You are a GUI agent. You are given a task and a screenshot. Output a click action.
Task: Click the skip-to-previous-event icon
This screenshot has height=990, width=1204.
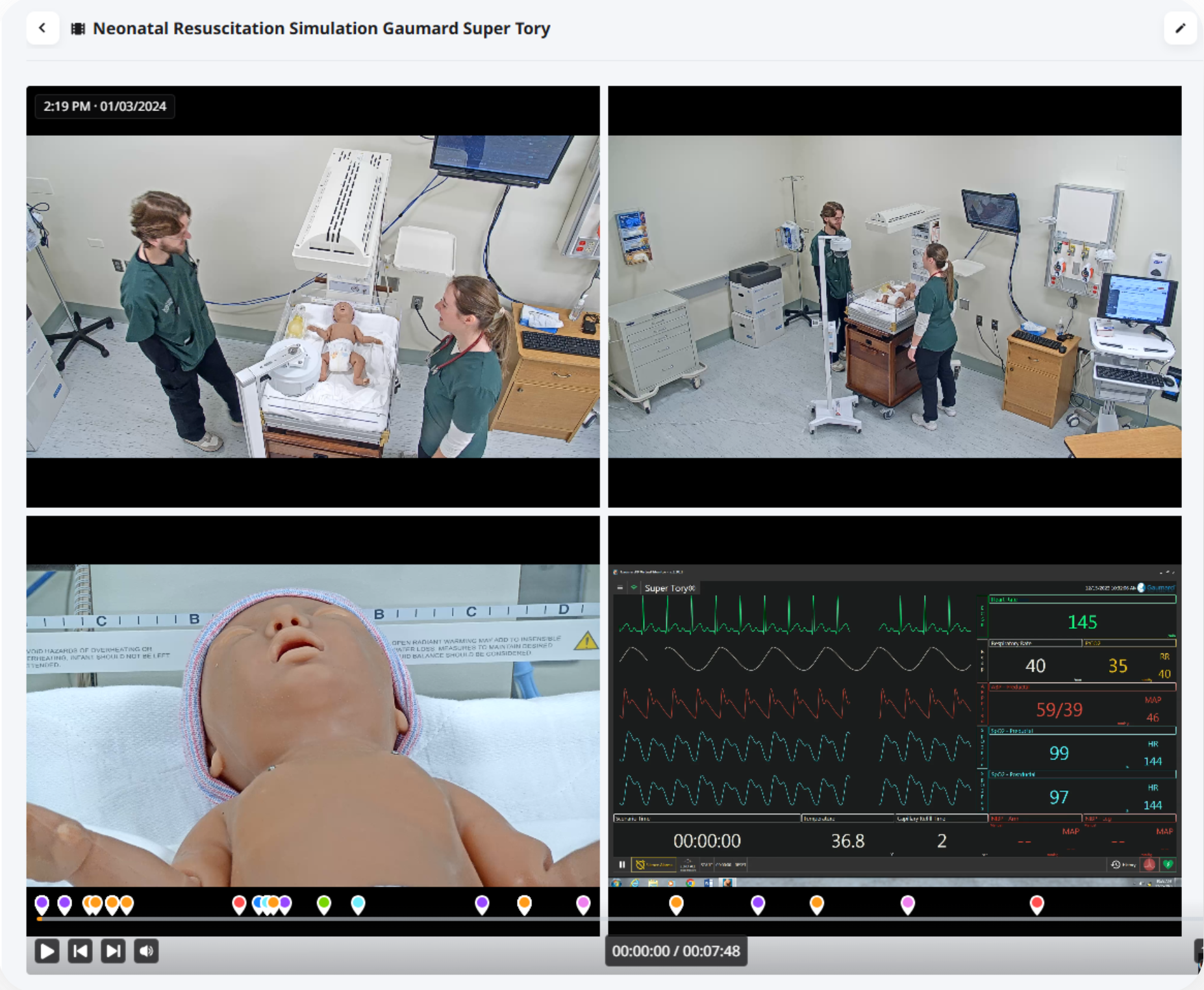[80, 950]
